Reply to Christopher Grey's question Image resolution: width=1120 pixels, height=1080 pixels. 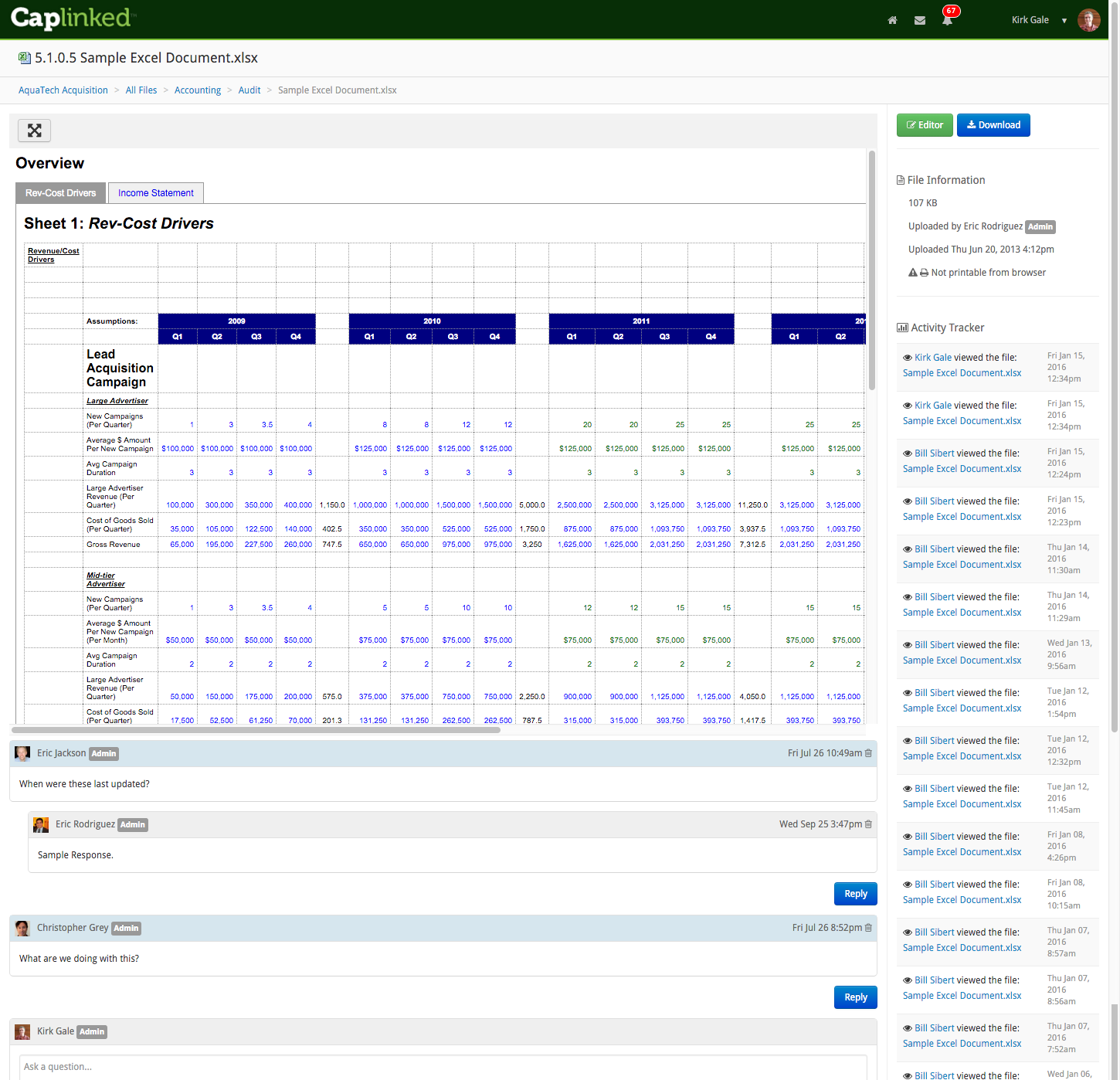click(855, 997)
